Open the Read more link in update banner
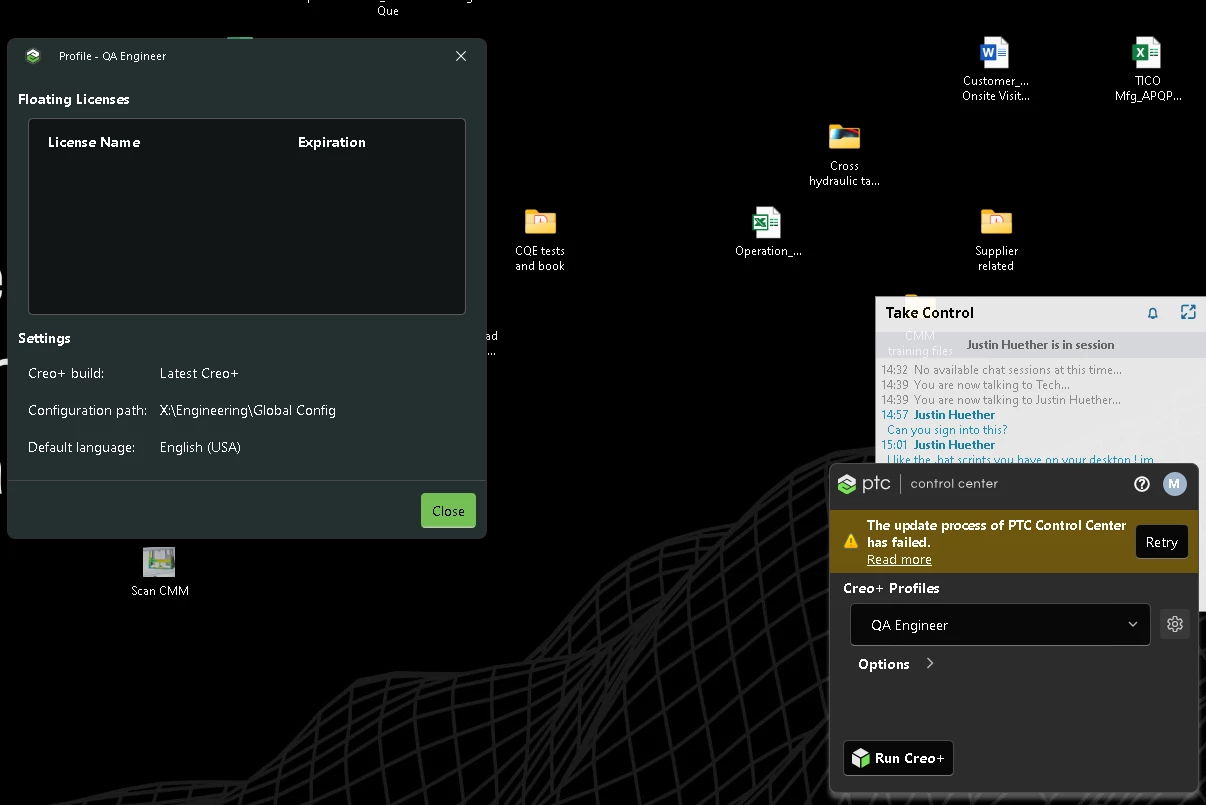This screenshot has height=805, width=1206. coord(899,560)
